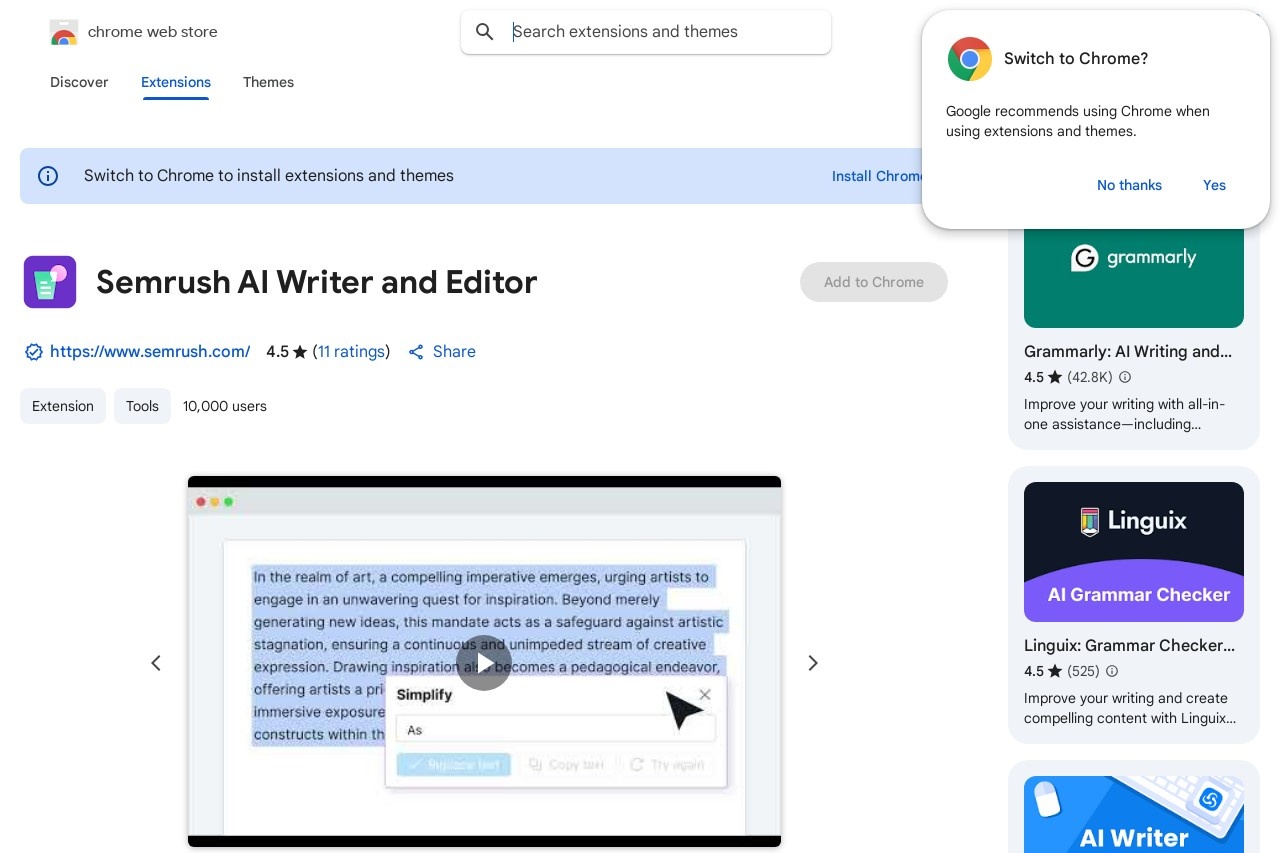Image resolution: width=1280 pixels, height=853 pixels.
Task: Click the verified badge beside the semrush.com link
Action: coord(34,352)
